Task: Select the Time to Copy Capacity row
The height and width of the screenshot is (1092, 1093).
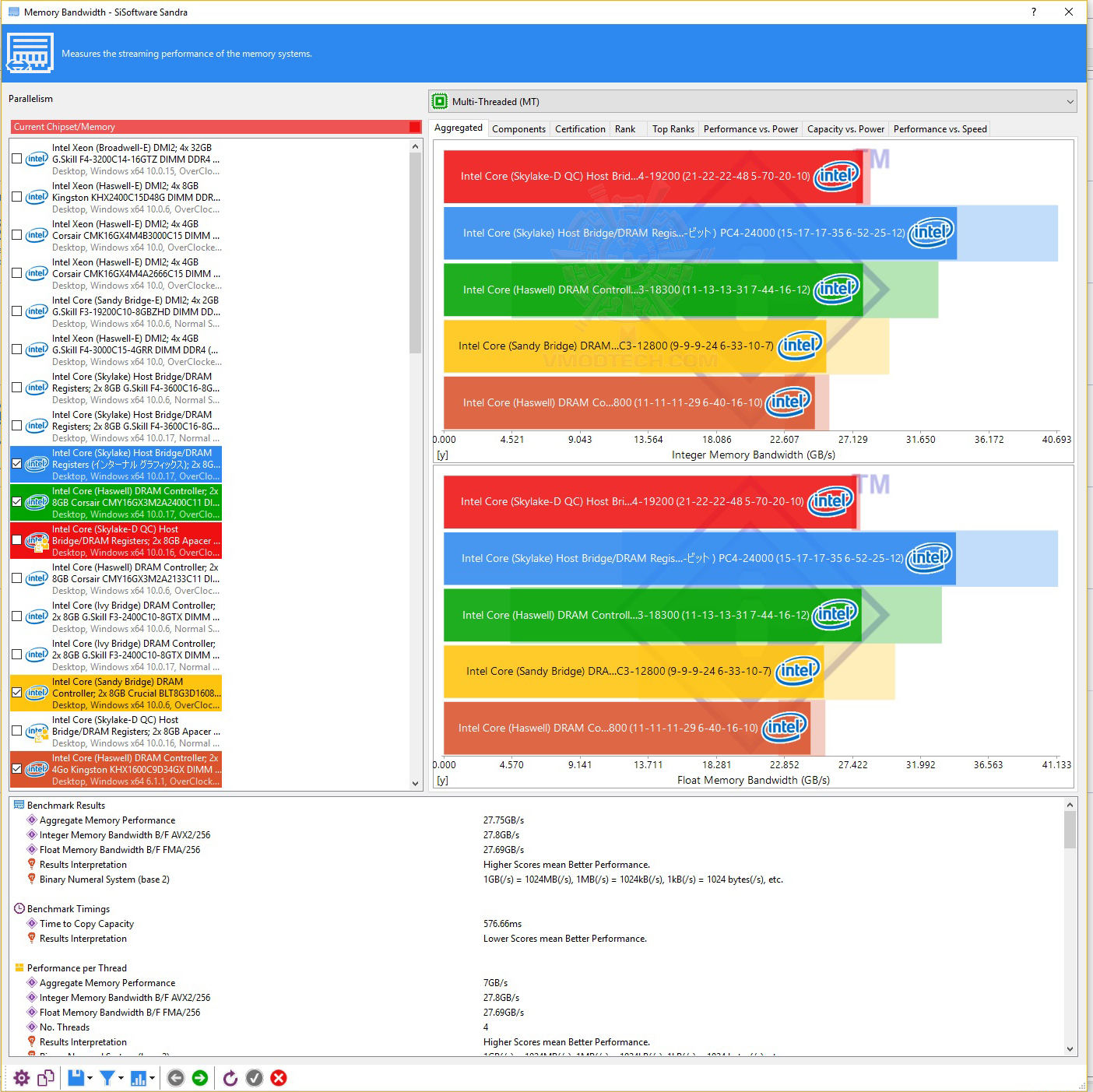Action: pos(86,923)
